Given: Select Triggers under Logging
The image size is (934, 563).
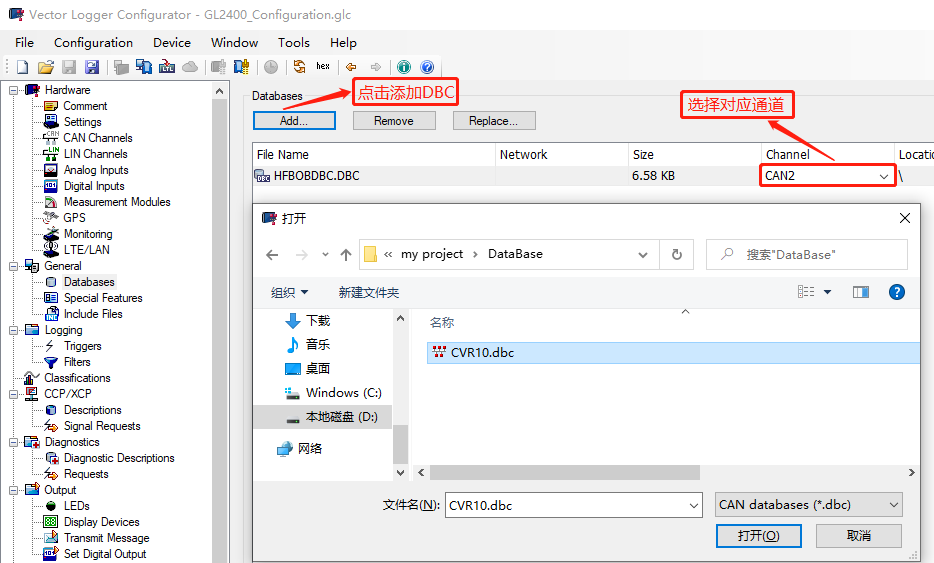Looking at the screenshot, I should tap(83, 346).
